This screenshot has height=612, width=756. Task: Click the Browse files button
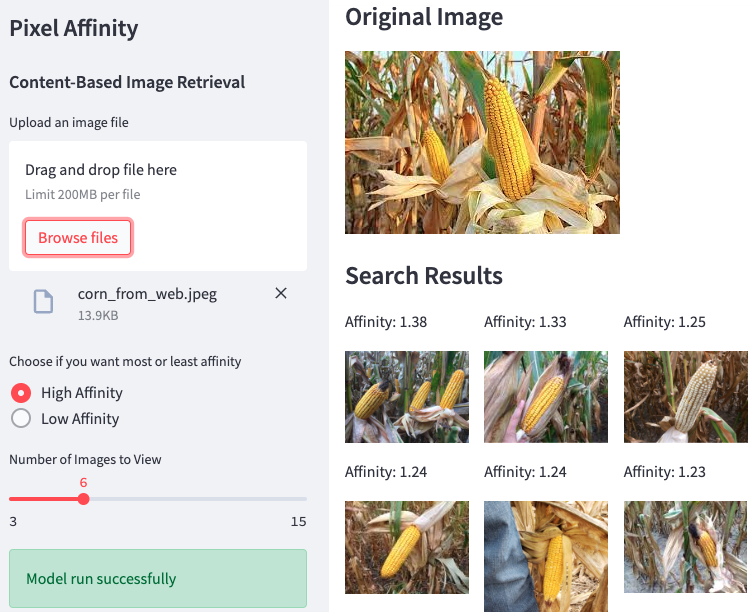click(x=78, y=238)
